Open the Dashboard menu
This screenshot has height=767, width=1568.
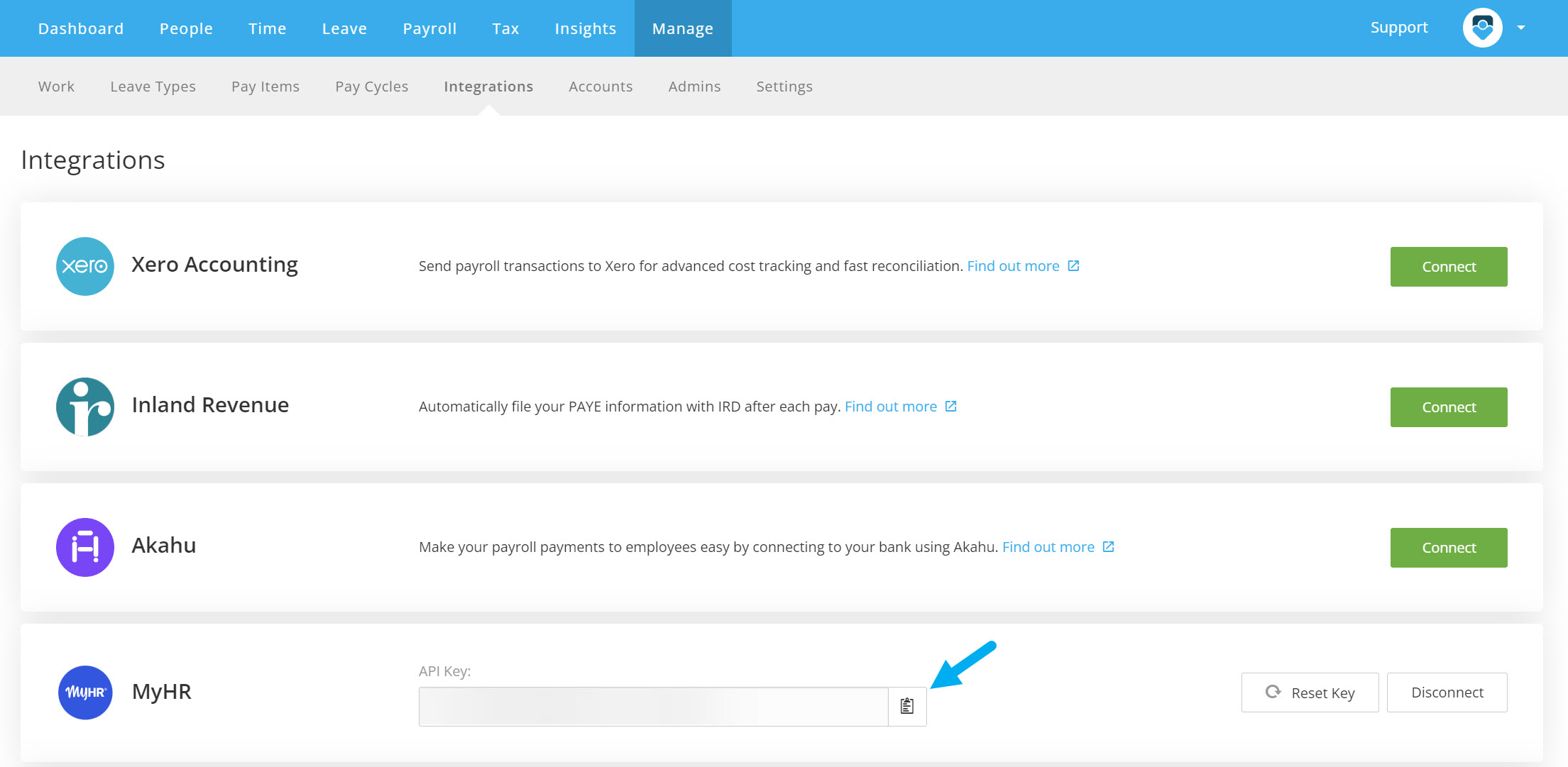coord(81,28)
